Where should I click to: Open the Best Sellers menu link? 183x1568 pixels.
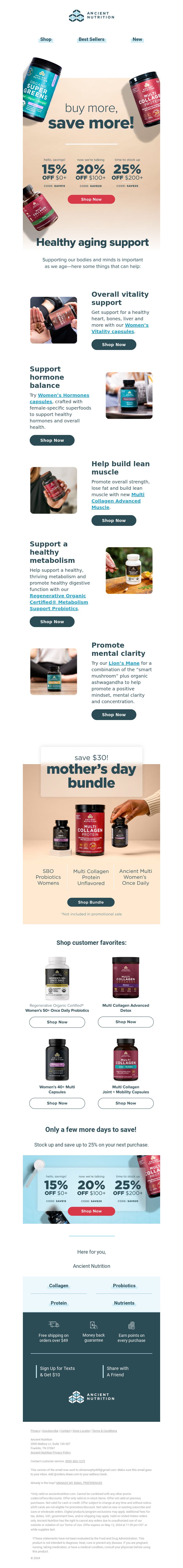point(91,39)
